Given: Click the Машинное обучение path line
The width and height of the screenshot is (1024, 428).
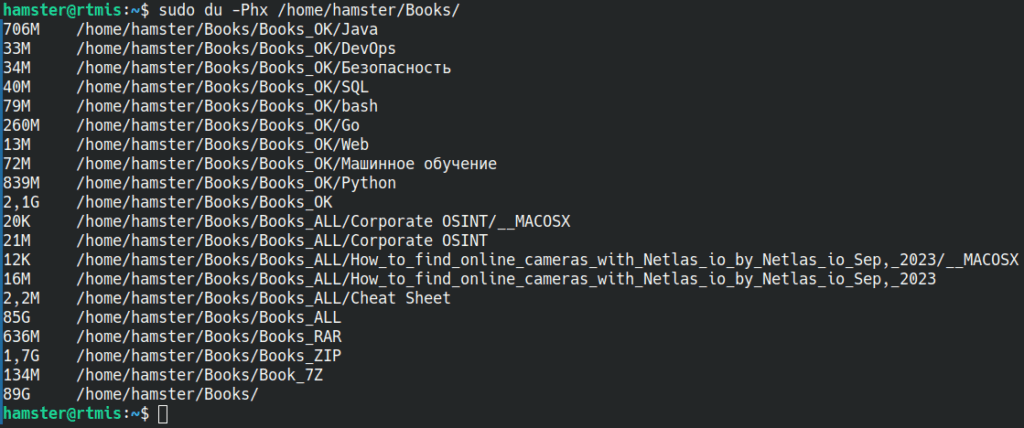Looking at the screenshot, I should 286,164.
